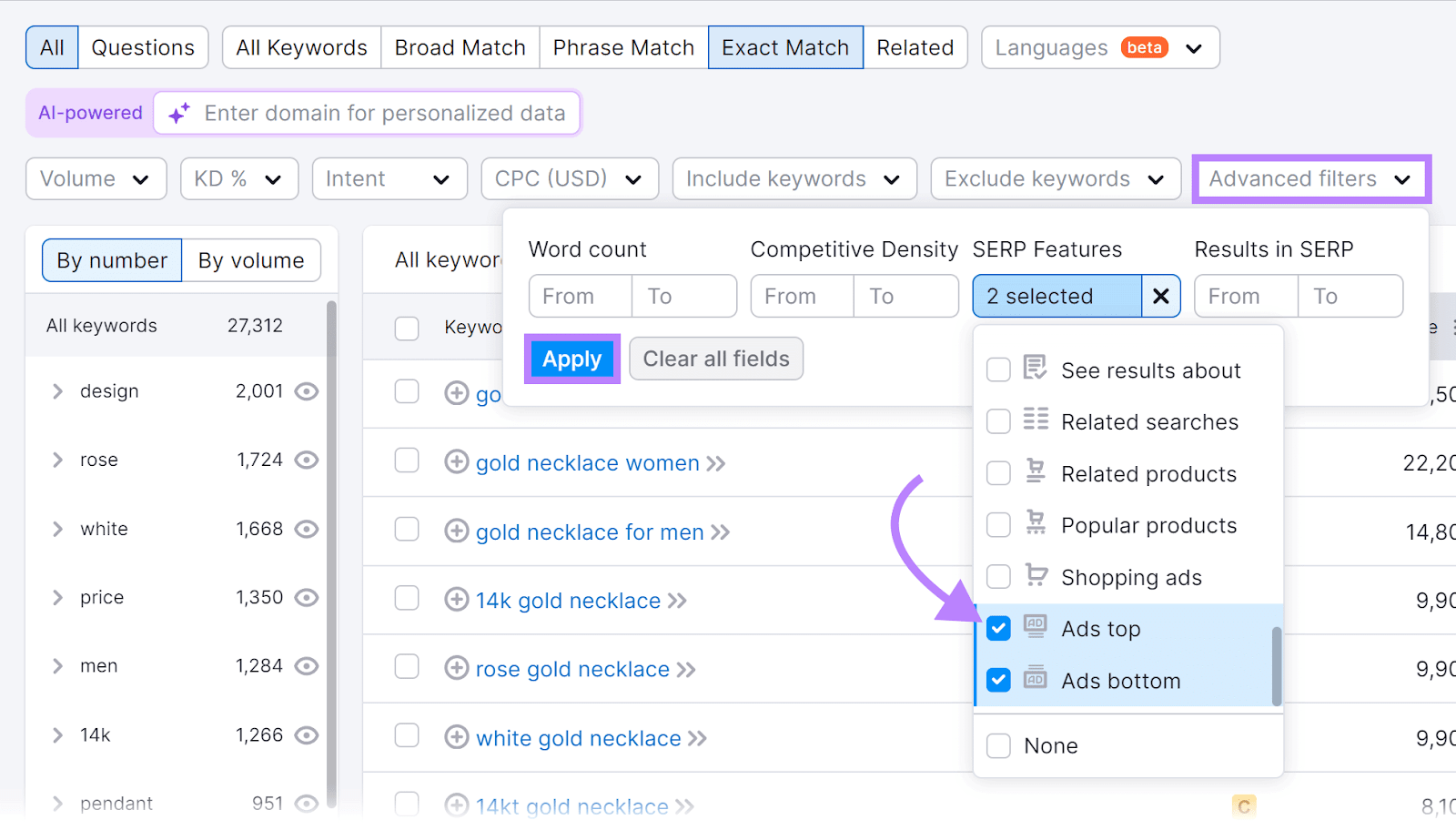
Task: Click the sparkle icon in the domain field
Action: tap(178, 113)
